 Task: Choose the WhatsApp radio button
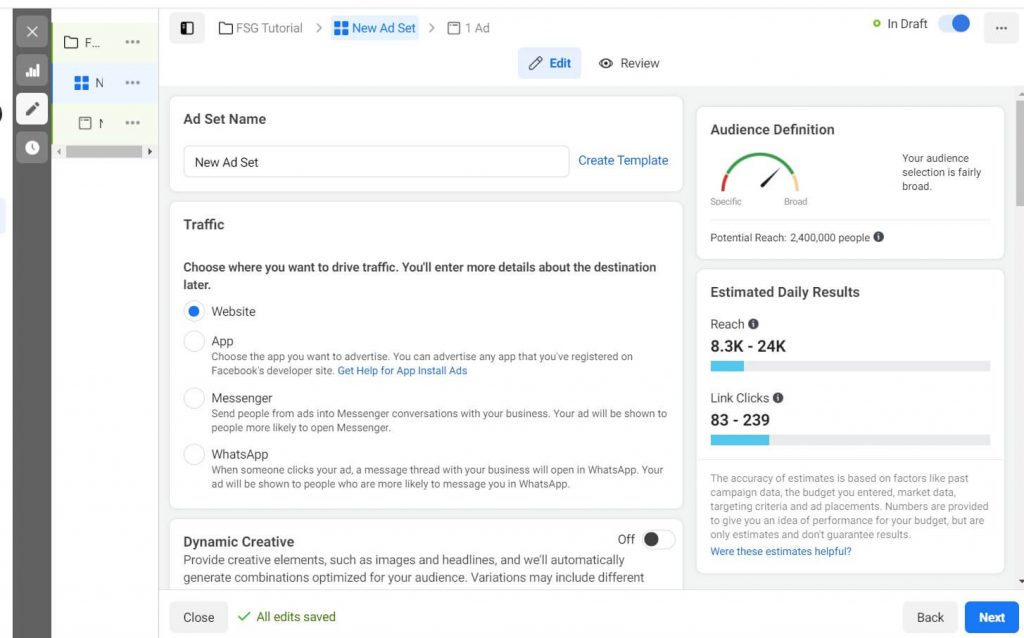(x=194, y=454)
